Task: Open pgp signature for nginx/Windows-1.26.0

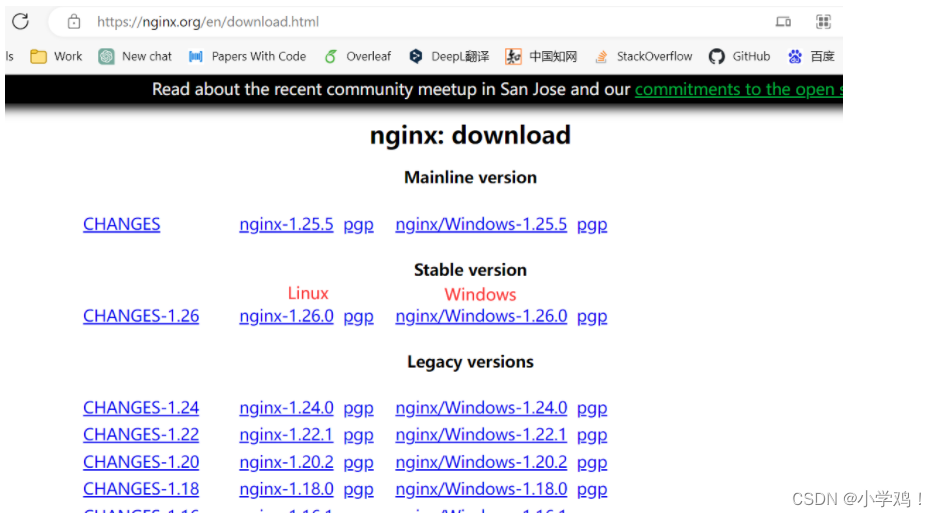Action: (x=592, y=318)
